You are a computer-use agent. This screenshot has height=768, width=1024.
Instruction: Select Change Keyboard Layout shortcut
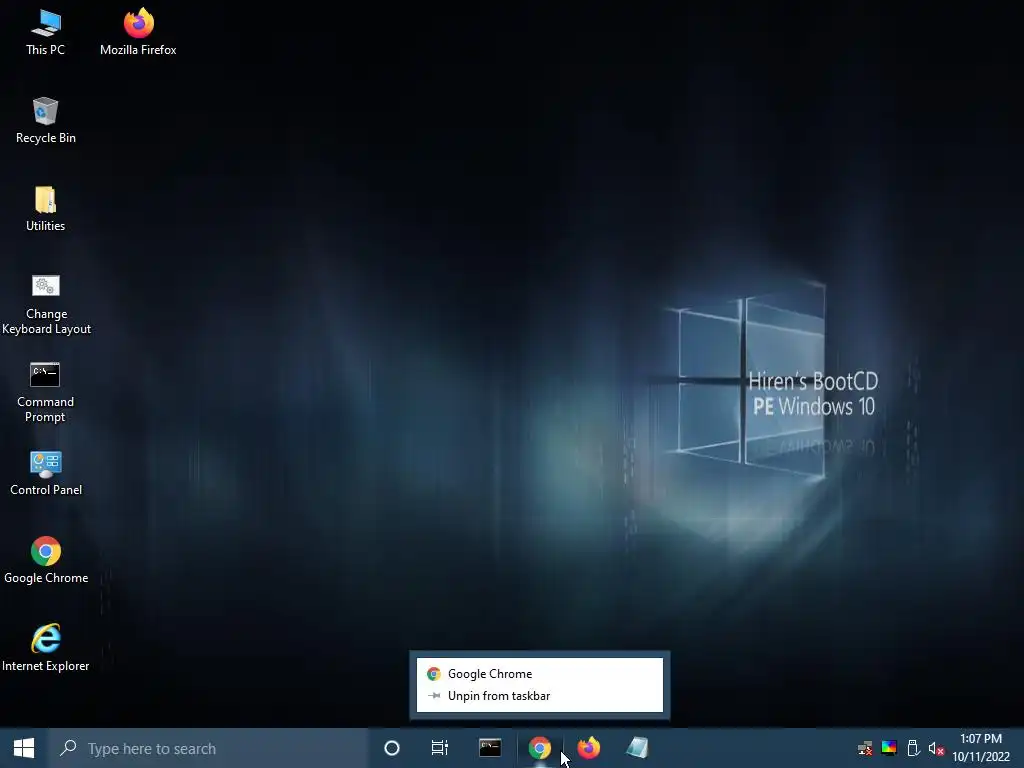click(46, 304)
